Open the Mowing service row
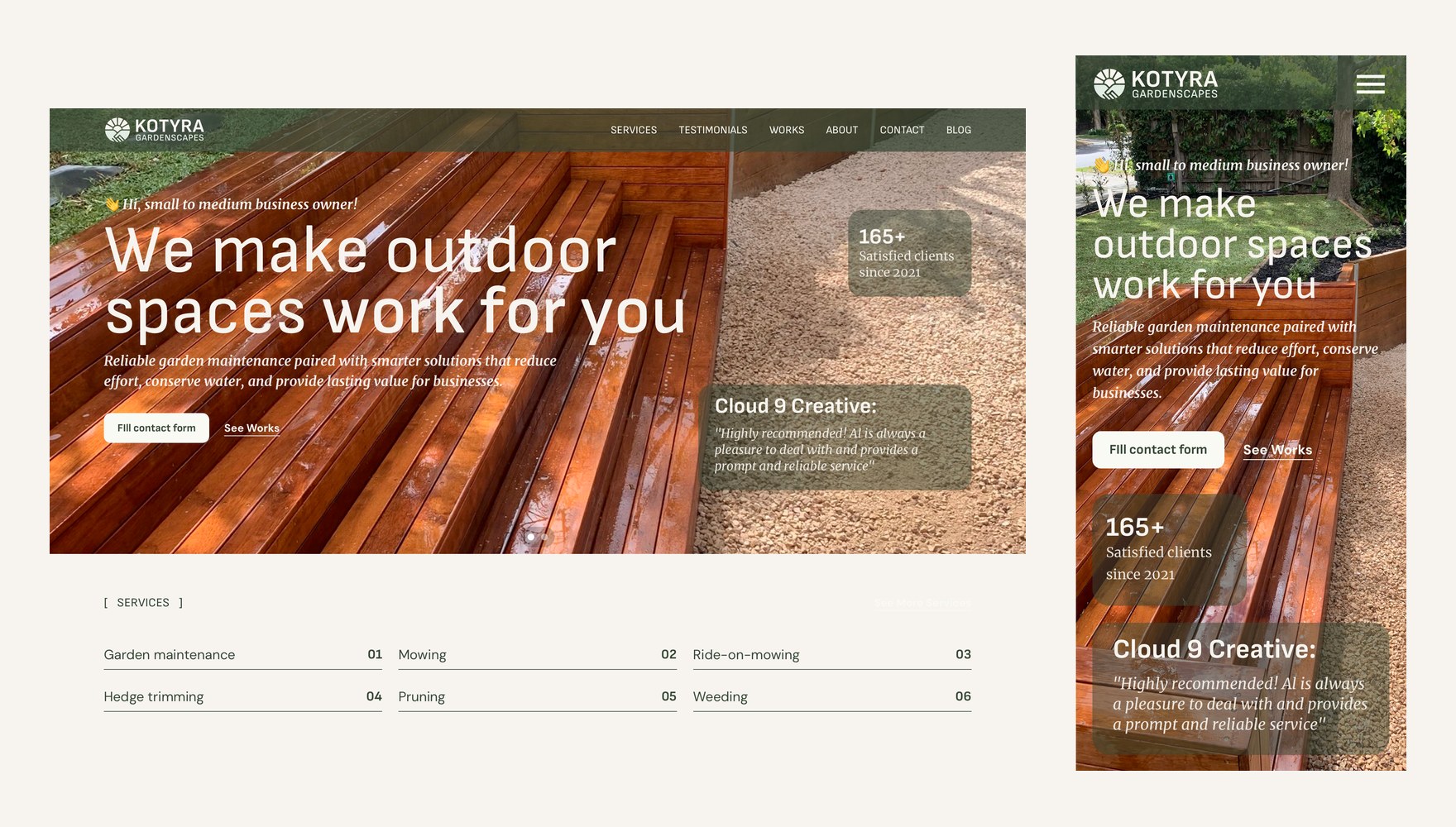This screenshot has height=827, width=1456. pos(538,654)
